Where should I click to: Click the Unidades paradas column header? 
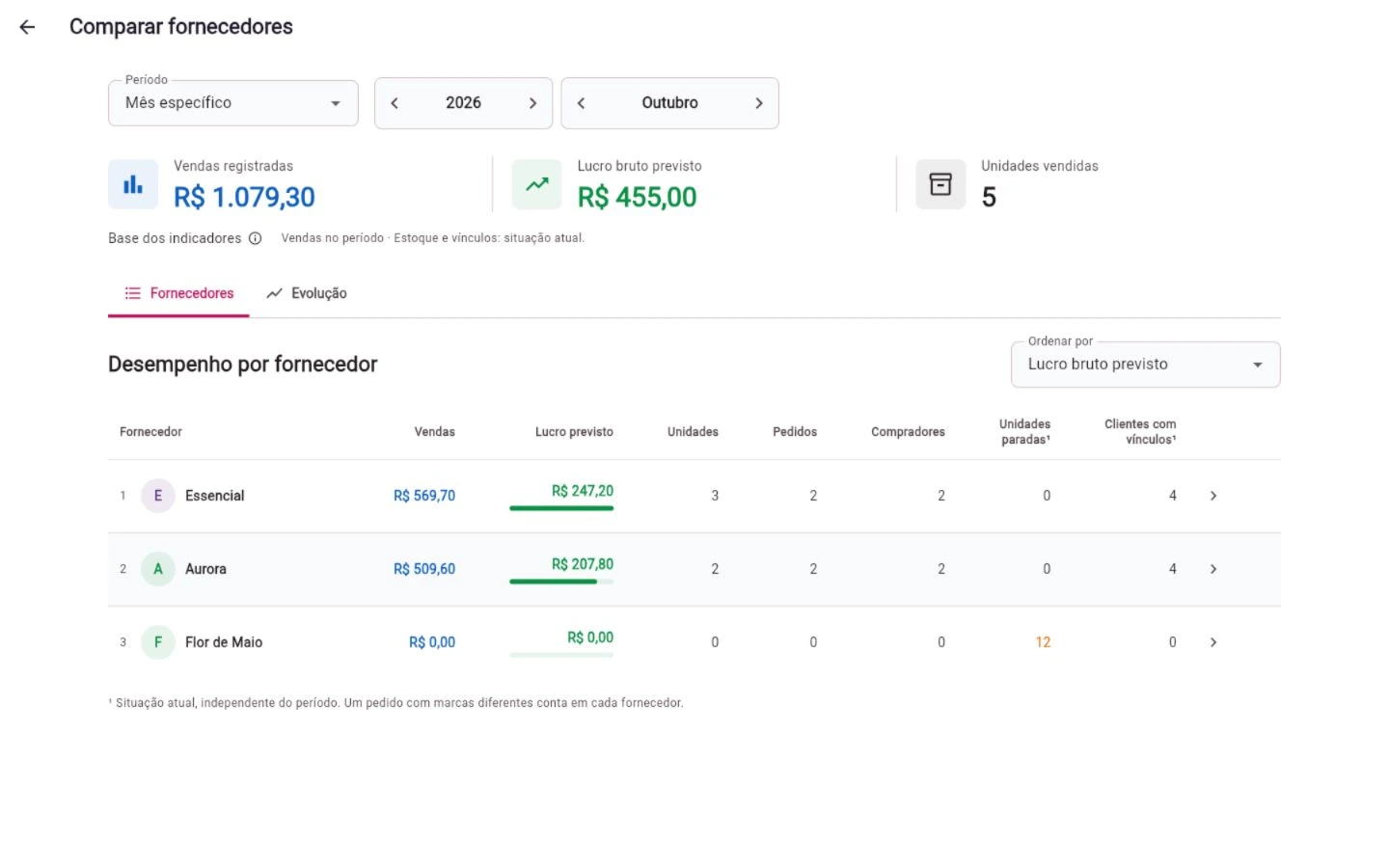tap(1025, 432)
